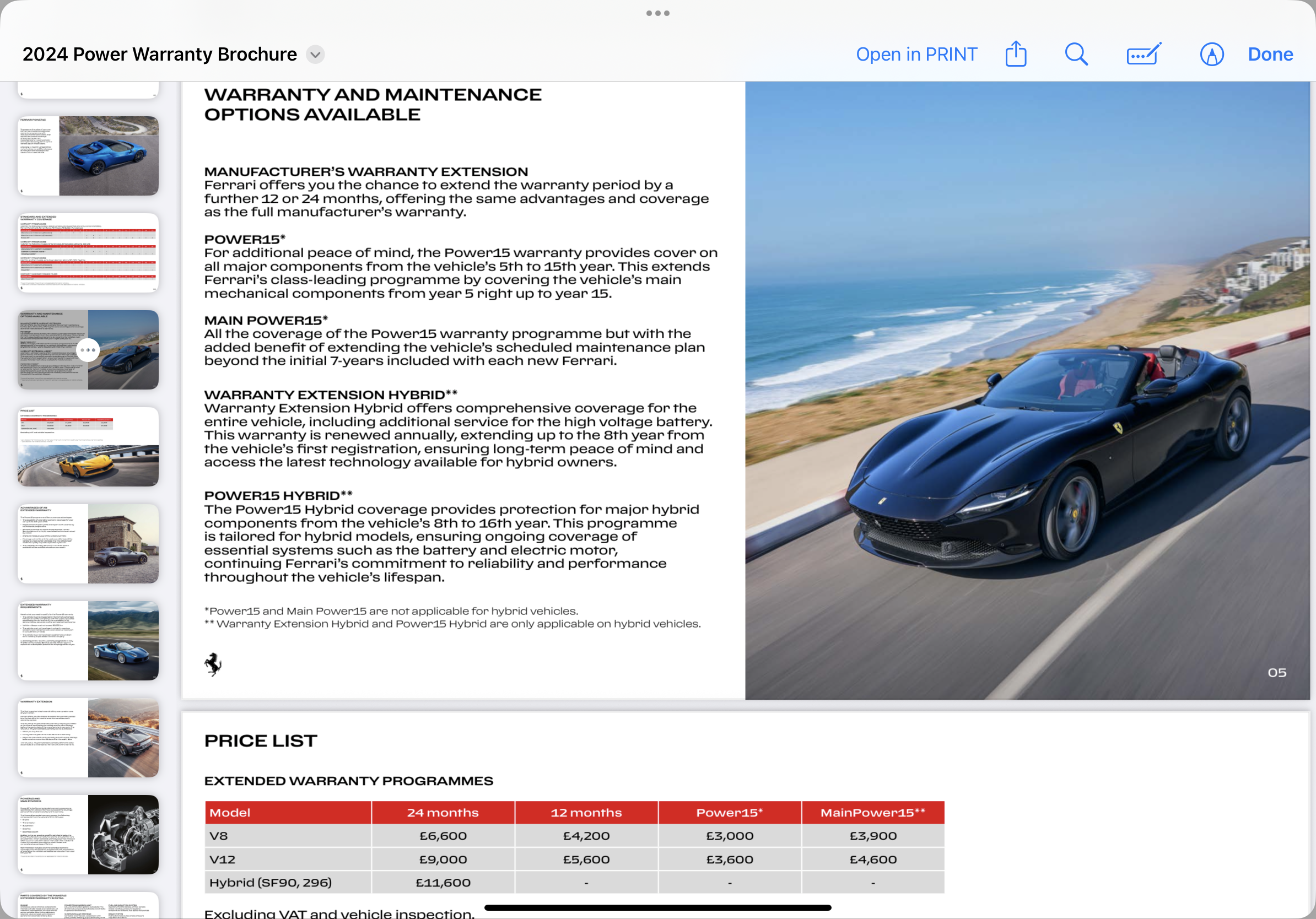Click the black Ferrari photo on page
1316x919 pixels.
point(1027,391)
